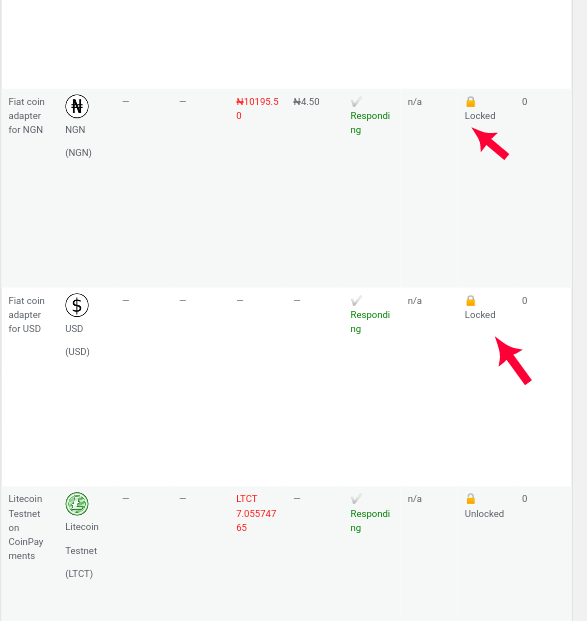Click the checkmark icon for NGN adapter

click(x=356, y=102)
